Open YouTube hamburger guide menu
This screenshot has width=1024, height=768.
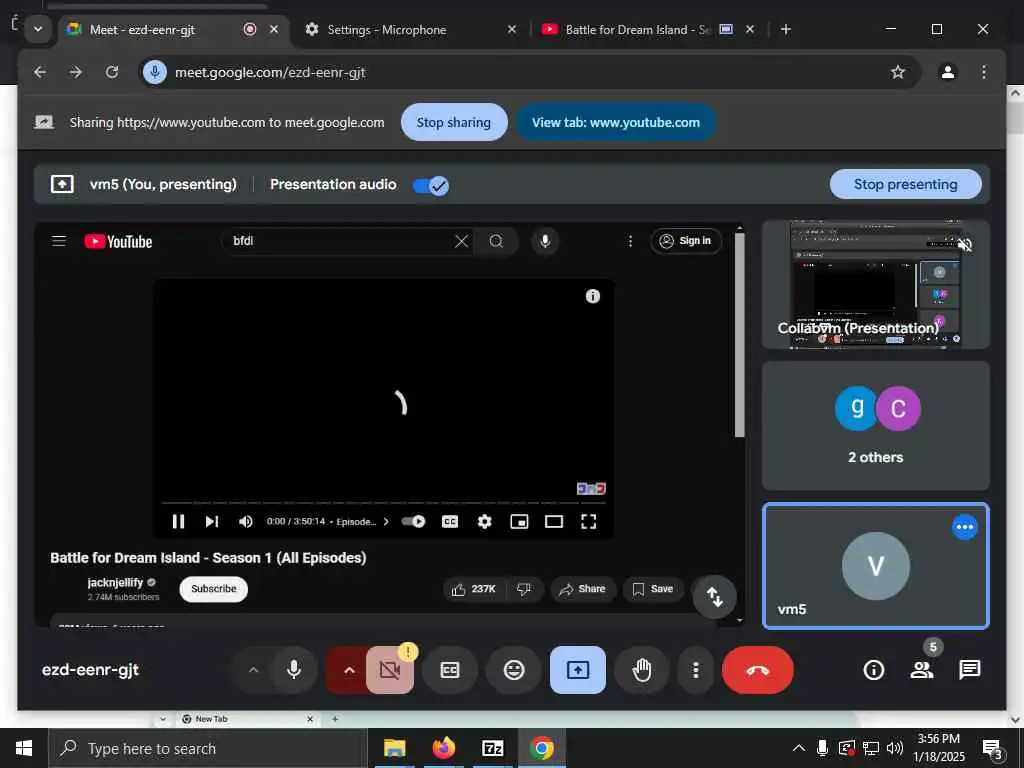click(x=59, y=241)
